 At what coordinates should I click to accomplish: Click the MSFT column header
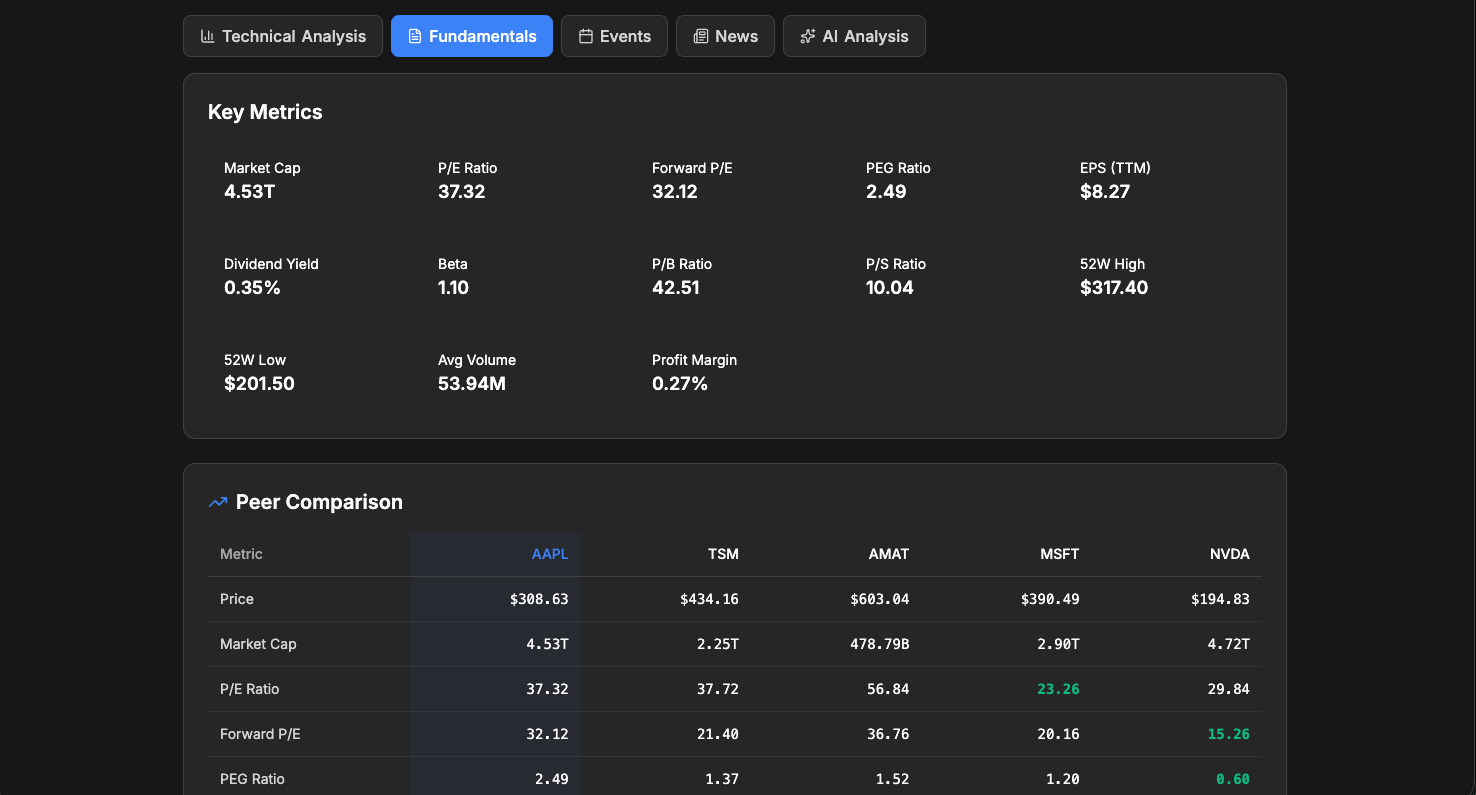click(x=1059, y=554)
